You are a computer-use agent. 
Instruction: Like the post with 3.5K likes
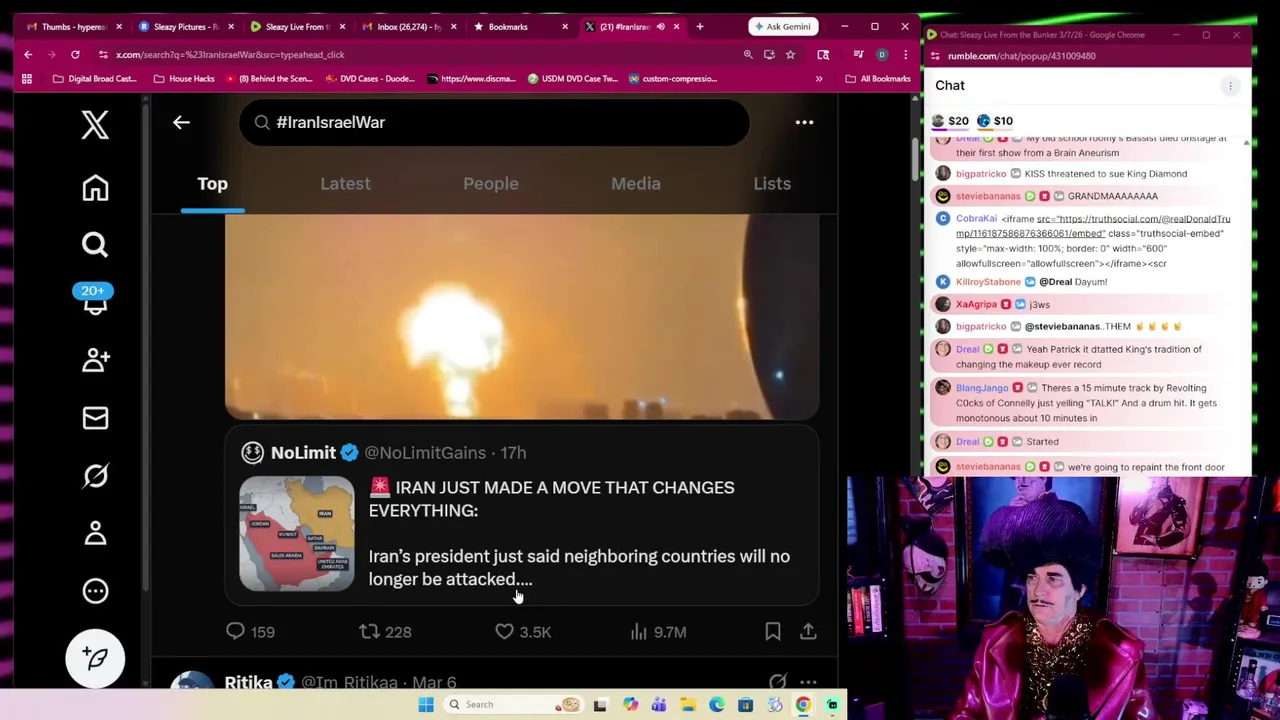point(522,632)
